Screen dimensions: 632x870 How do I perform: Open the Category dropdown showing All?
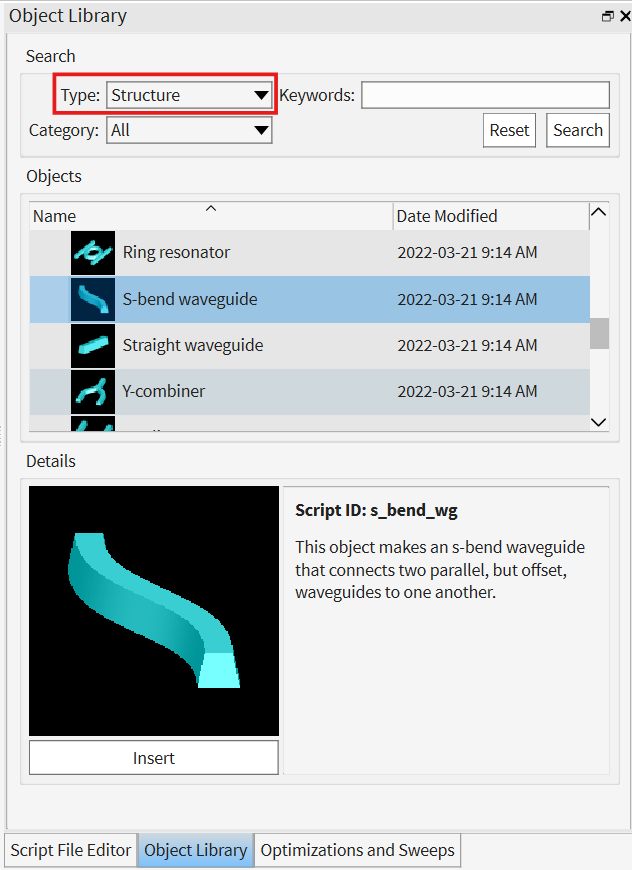point(189,130)
